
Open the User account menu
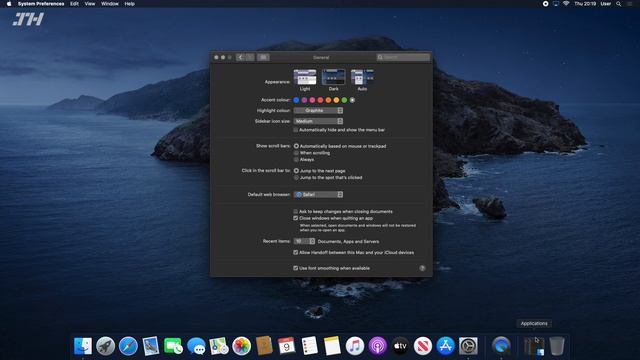coord(606,4)
